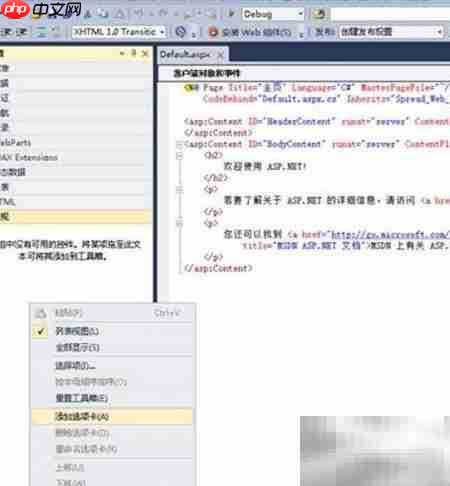450x486 pixels.
Task: Collapse the BodyContent asp:Content code block
Action: coord(179,144)
